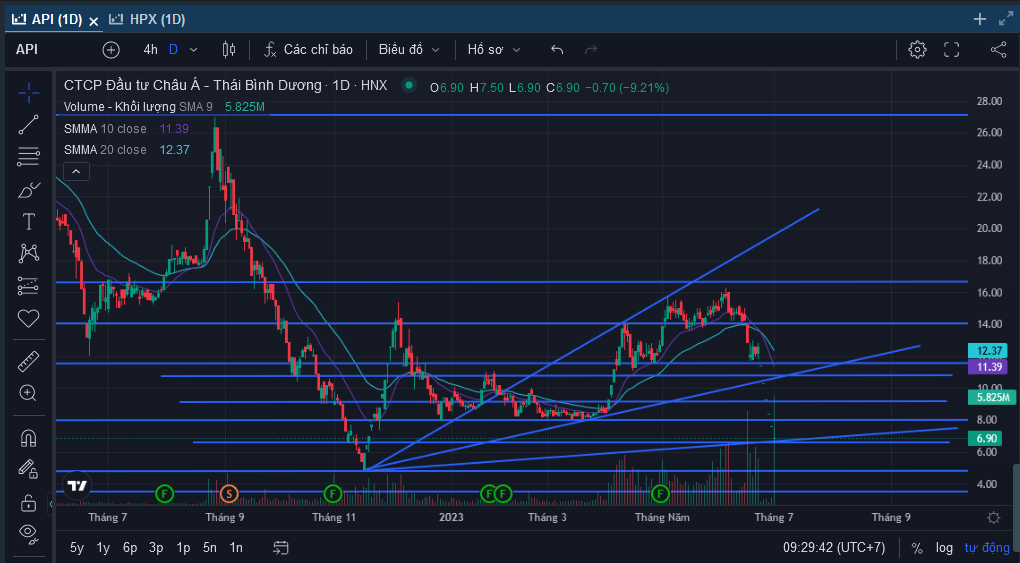Image resolution: width=1020 pixels, height=563 pixels.
Task: Select the 4h timeframe
Action: 150,49
